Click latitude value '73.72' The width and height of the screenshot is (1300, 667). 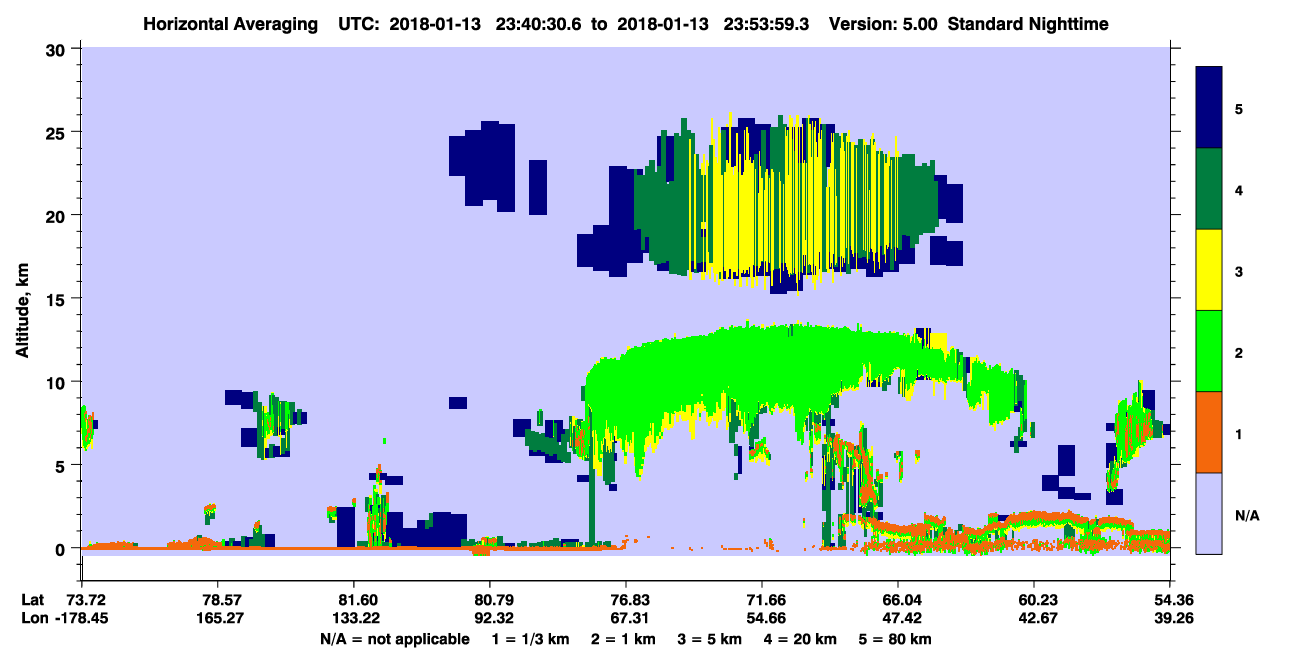tap(83, 600)
